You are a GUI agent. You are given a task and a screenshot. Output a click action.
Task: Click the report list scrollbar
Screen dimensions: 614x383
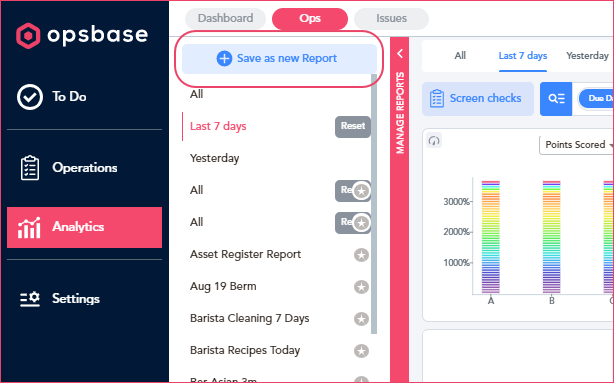tap(374, 204)
